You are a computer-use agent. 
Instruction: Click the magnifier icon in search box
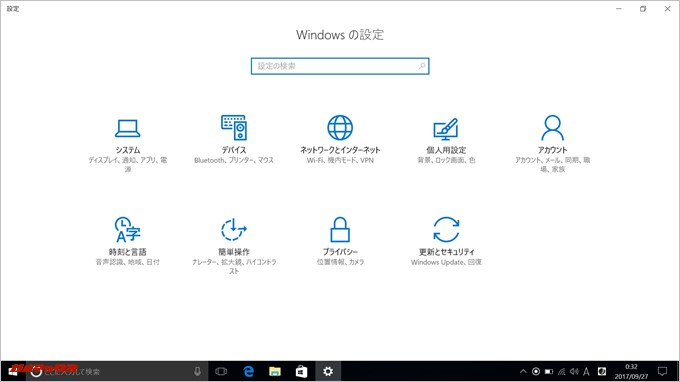tap(422, 66)
